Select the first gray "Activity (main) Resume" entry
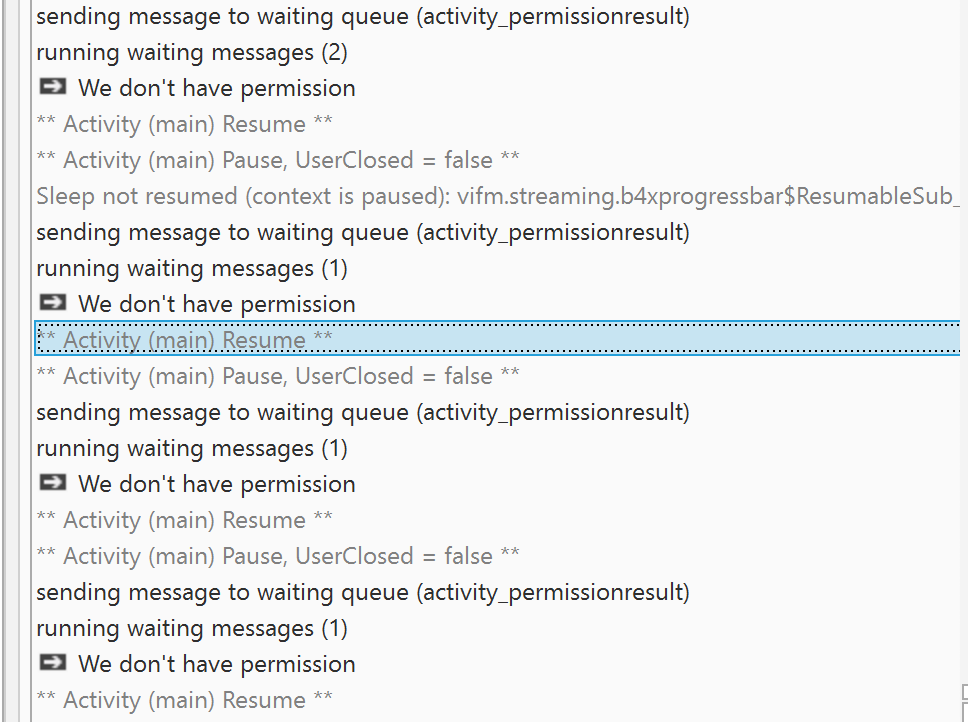The image size is (968, 722). tap(185, 124)
